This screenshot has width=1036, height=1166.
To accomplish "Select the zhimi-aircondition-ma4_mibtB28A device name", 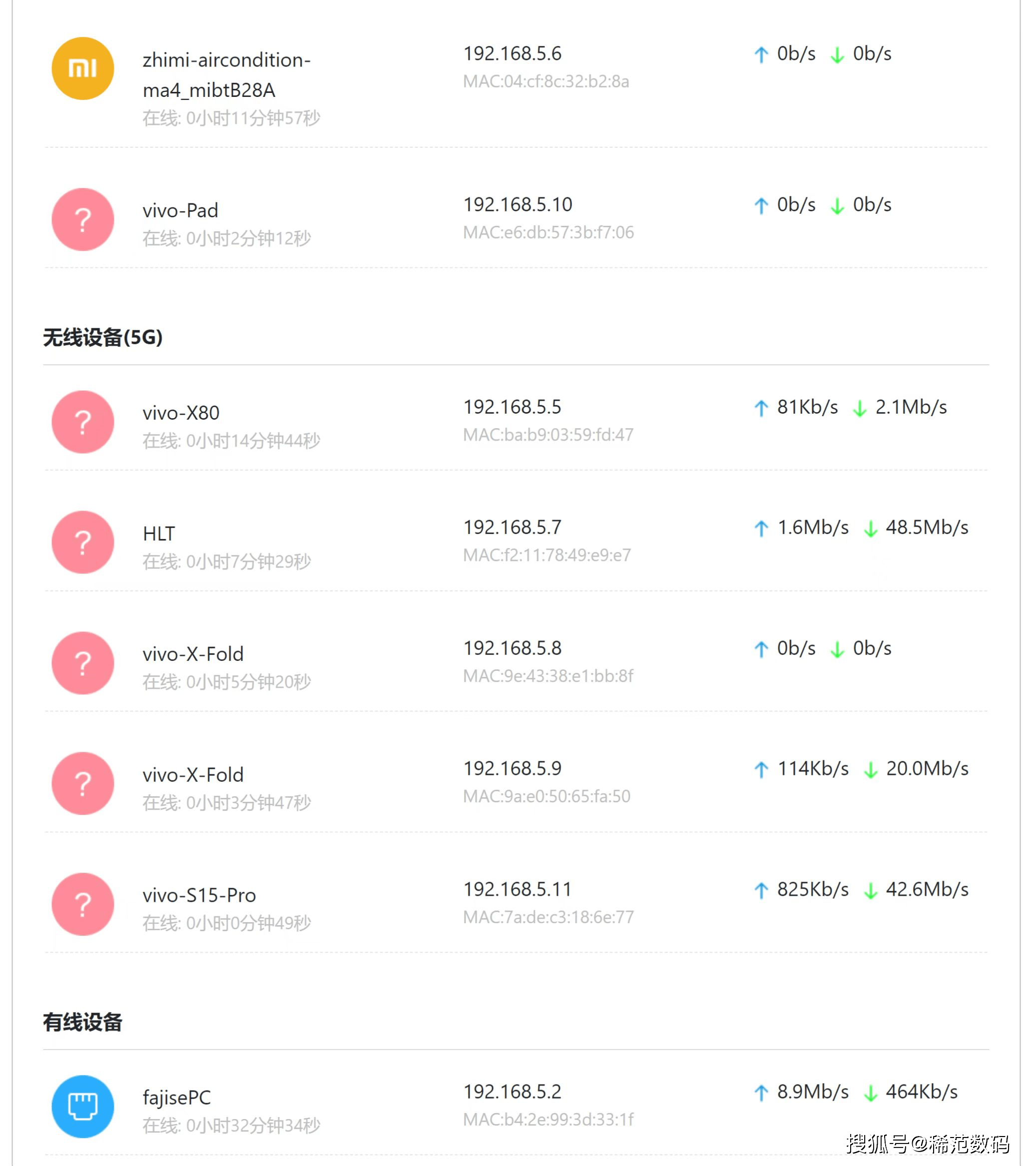I will click(226, 75).
